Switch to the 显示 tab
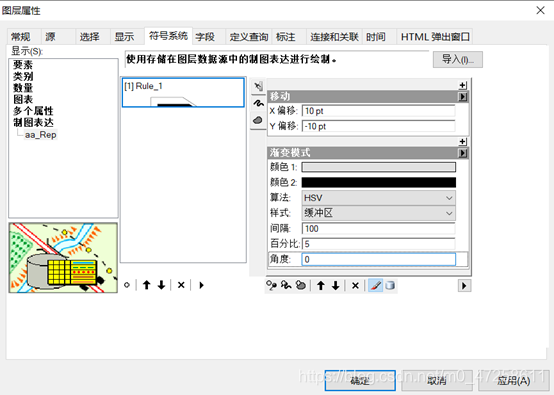Screen dimensions: 554x395 [127, 37]
